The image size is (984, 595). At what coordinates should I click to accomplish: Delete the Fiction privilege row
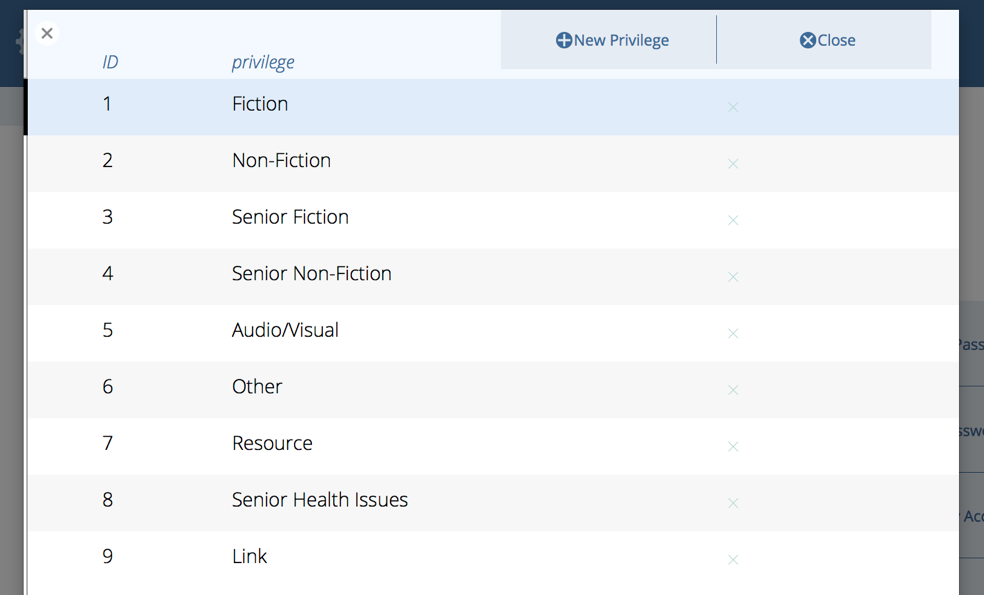point(733,107)
